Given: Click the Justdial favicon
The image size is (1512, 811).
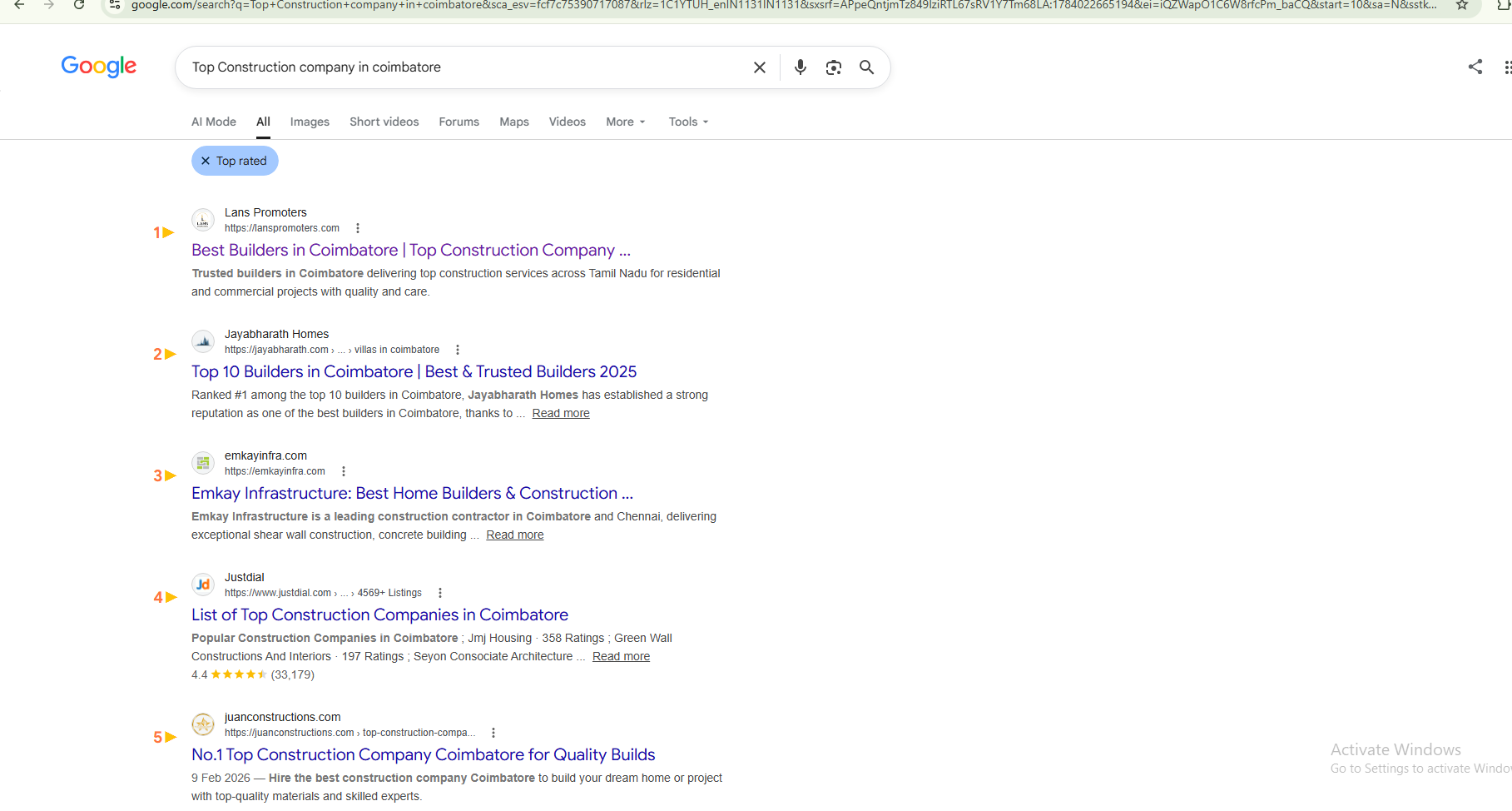Looking at the screenshot, I should pyautogui.click(x=203, y=585).
